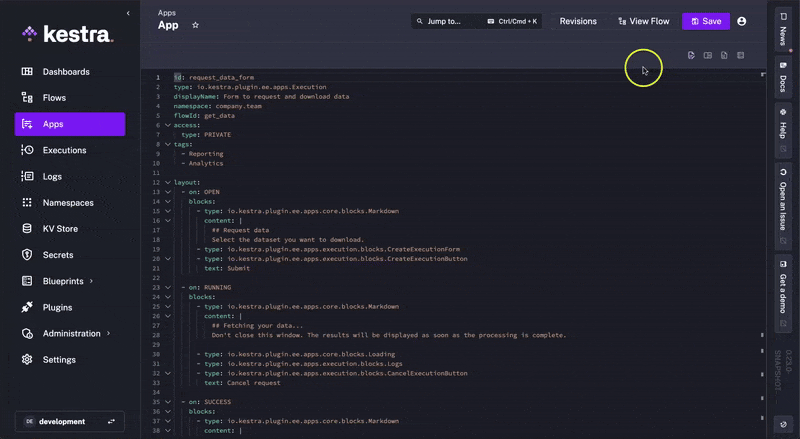Screen dimensions: 800x439
Task: Collapse the left sidebar with the chevron
Action: click(128, 13)
